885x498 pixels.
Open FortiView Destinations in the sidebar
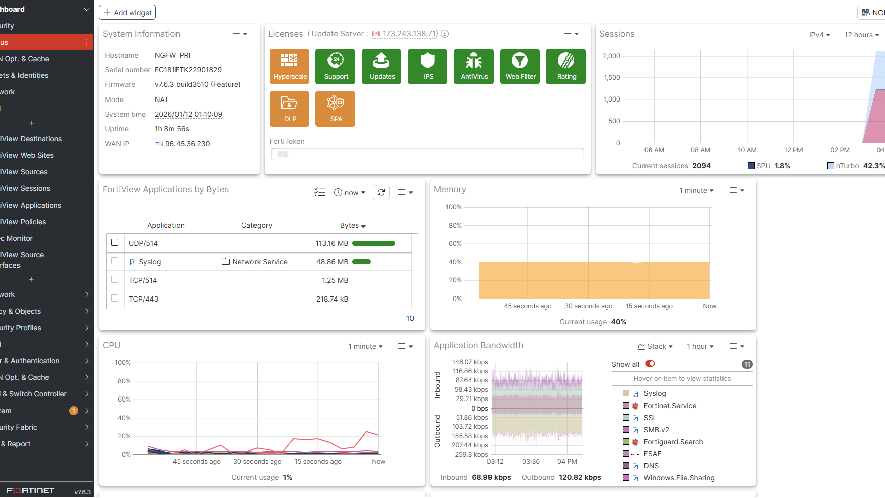point(32,139)
